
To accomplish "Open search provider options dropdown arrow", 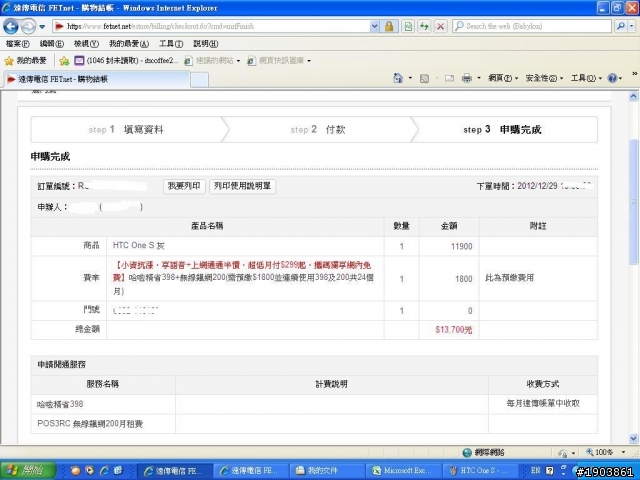I will 631,27.
